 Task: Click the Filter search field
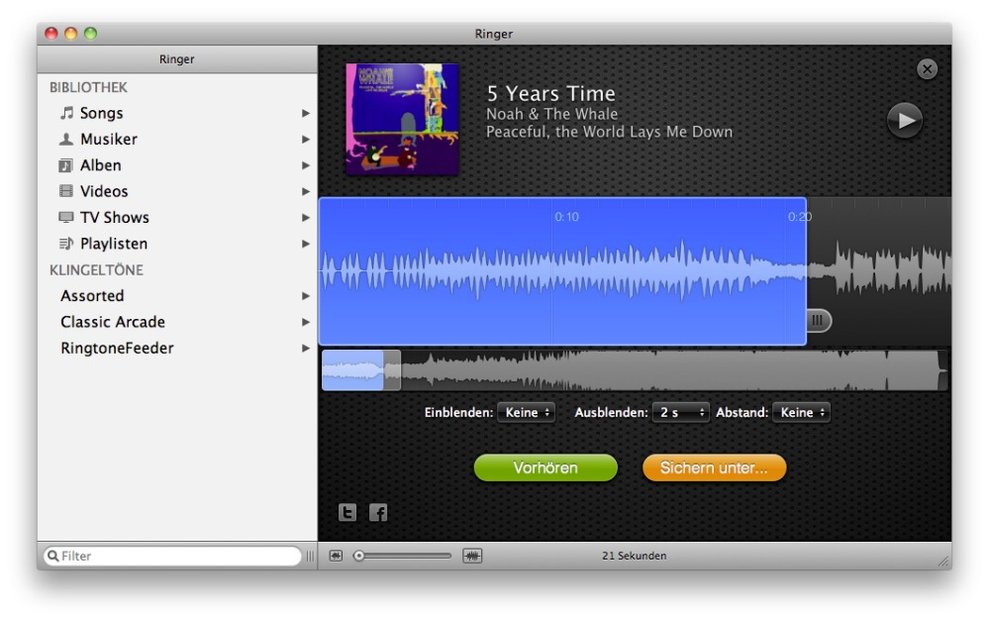click(x=172, y=555)
